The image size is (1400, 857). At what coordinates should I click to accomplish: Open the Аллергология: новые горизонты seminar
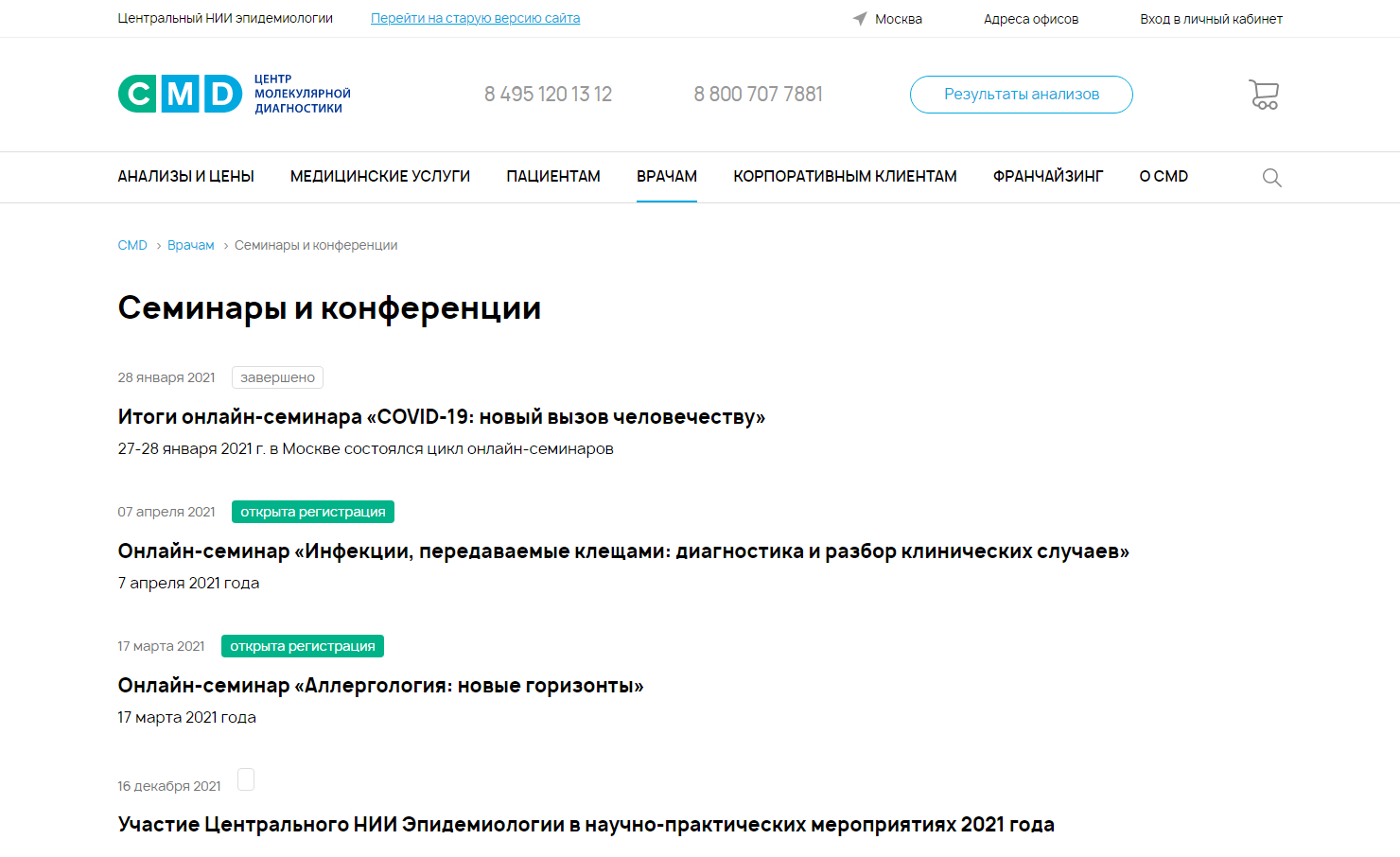point(380,686)
